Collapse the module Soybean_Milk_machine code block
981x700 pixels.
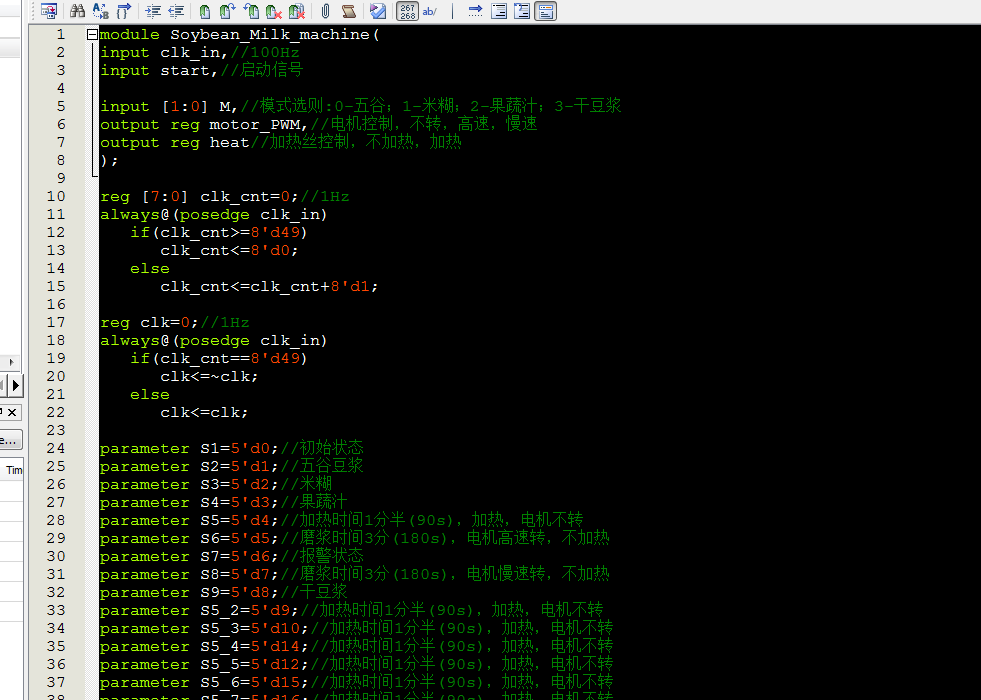[x=92, y=35]
